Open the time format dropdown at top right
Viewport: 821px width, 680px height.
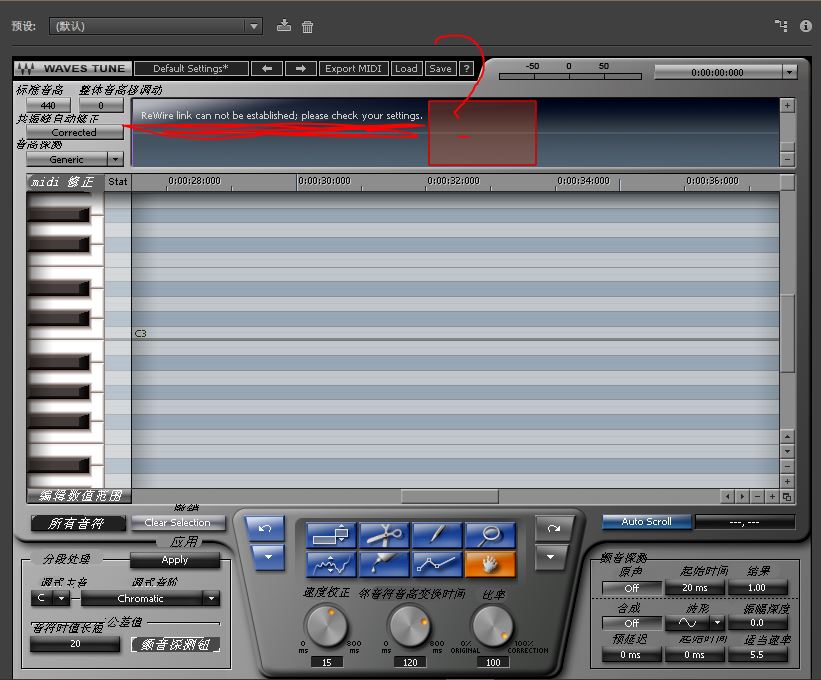point(790,72)
